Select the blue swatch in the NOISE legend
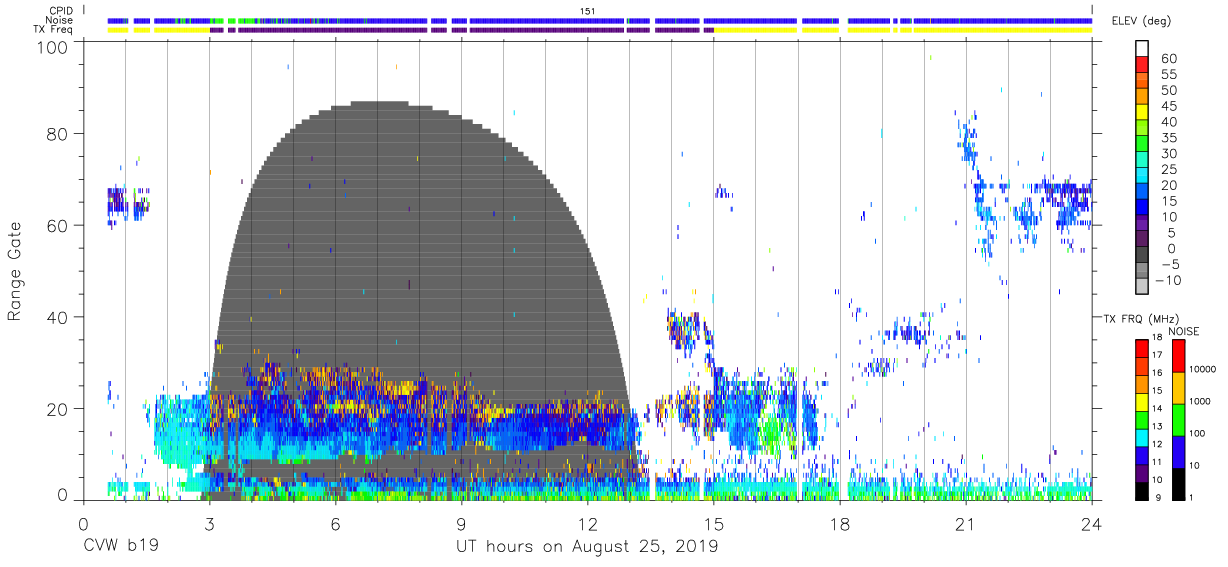Screen dimensions: 1228x567 point(1177,451)
